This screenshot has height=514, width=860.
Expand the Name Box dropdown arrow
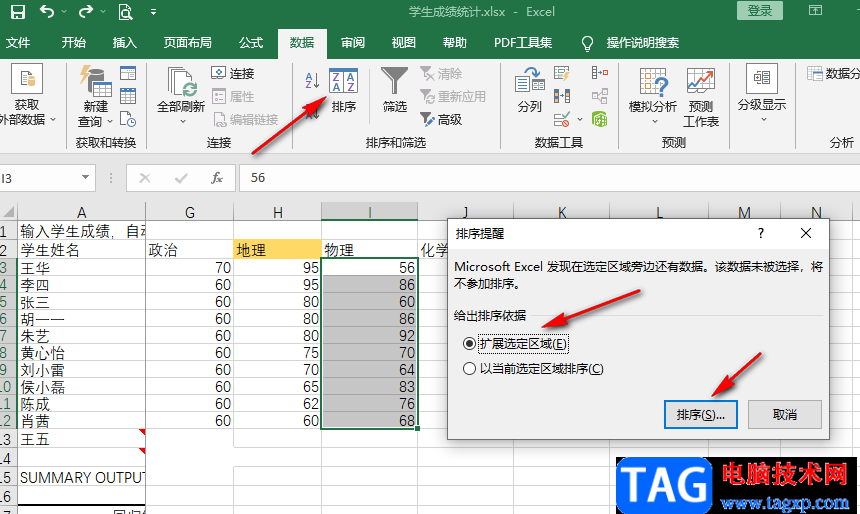point(86,177)
